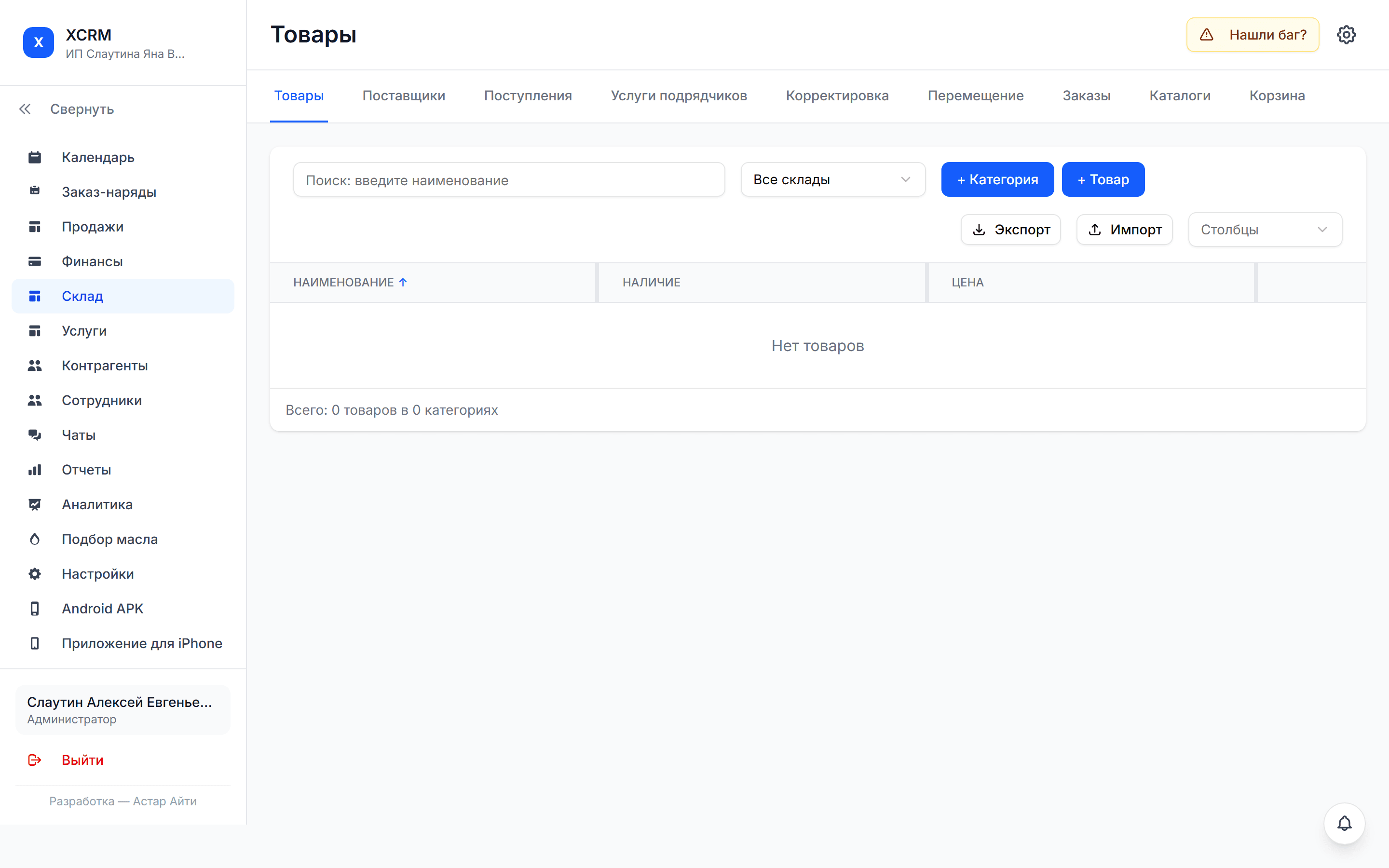Click the Сотрудники people icon
Image resolution: width=1389 pixels, height=868 pixels.
[34, 400]
